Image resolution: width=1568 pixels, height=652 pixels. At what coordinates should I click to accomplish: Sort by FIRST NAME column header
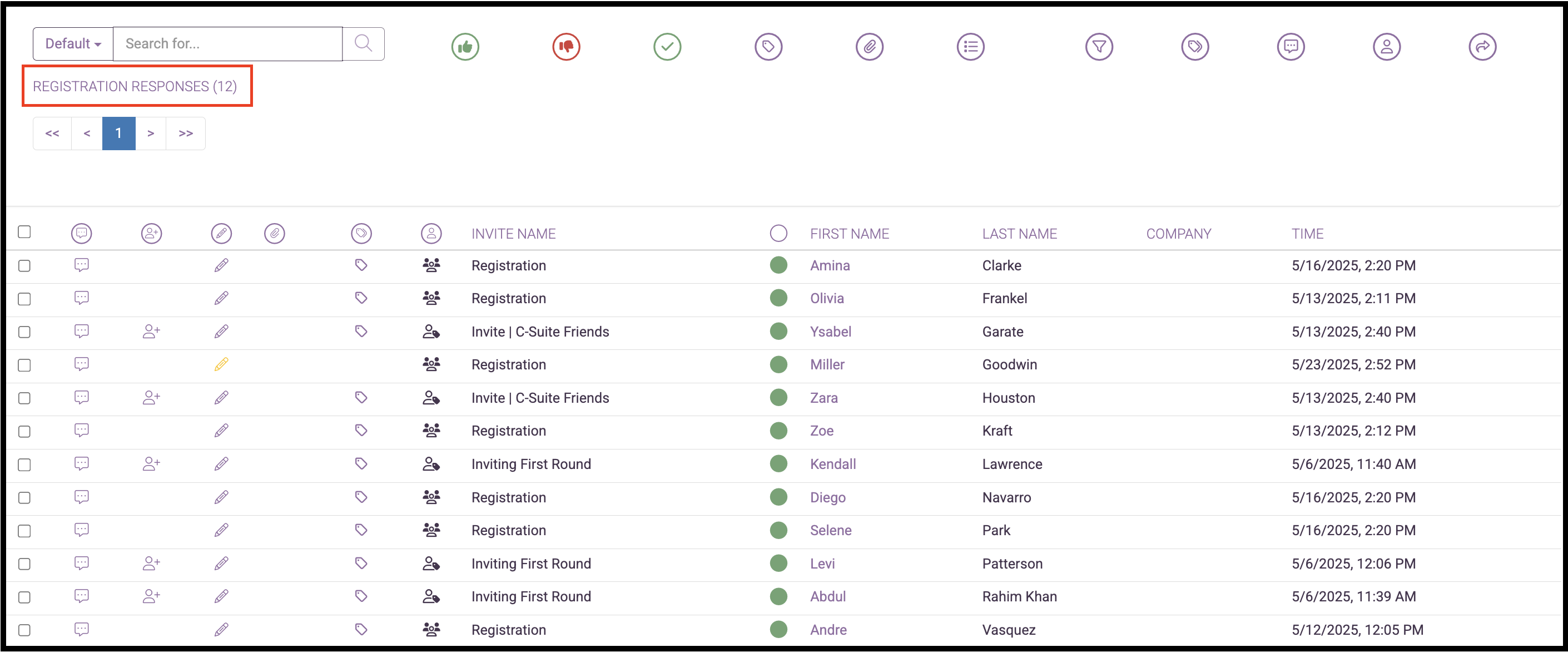pyautogui.click(x=849, y=234)
